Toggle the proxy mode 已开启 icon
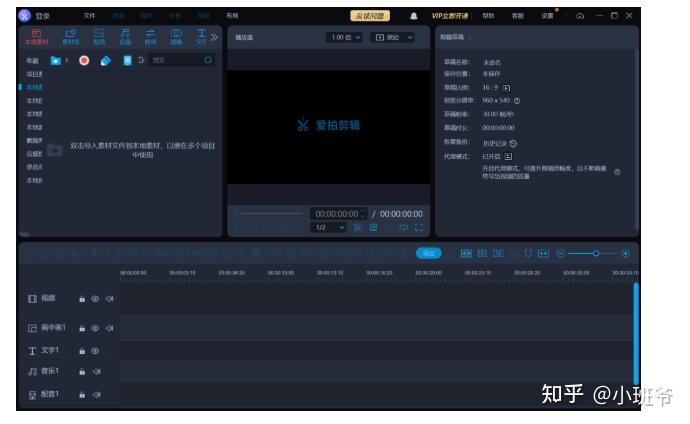 pyautogui.click(x=508, y=156)
